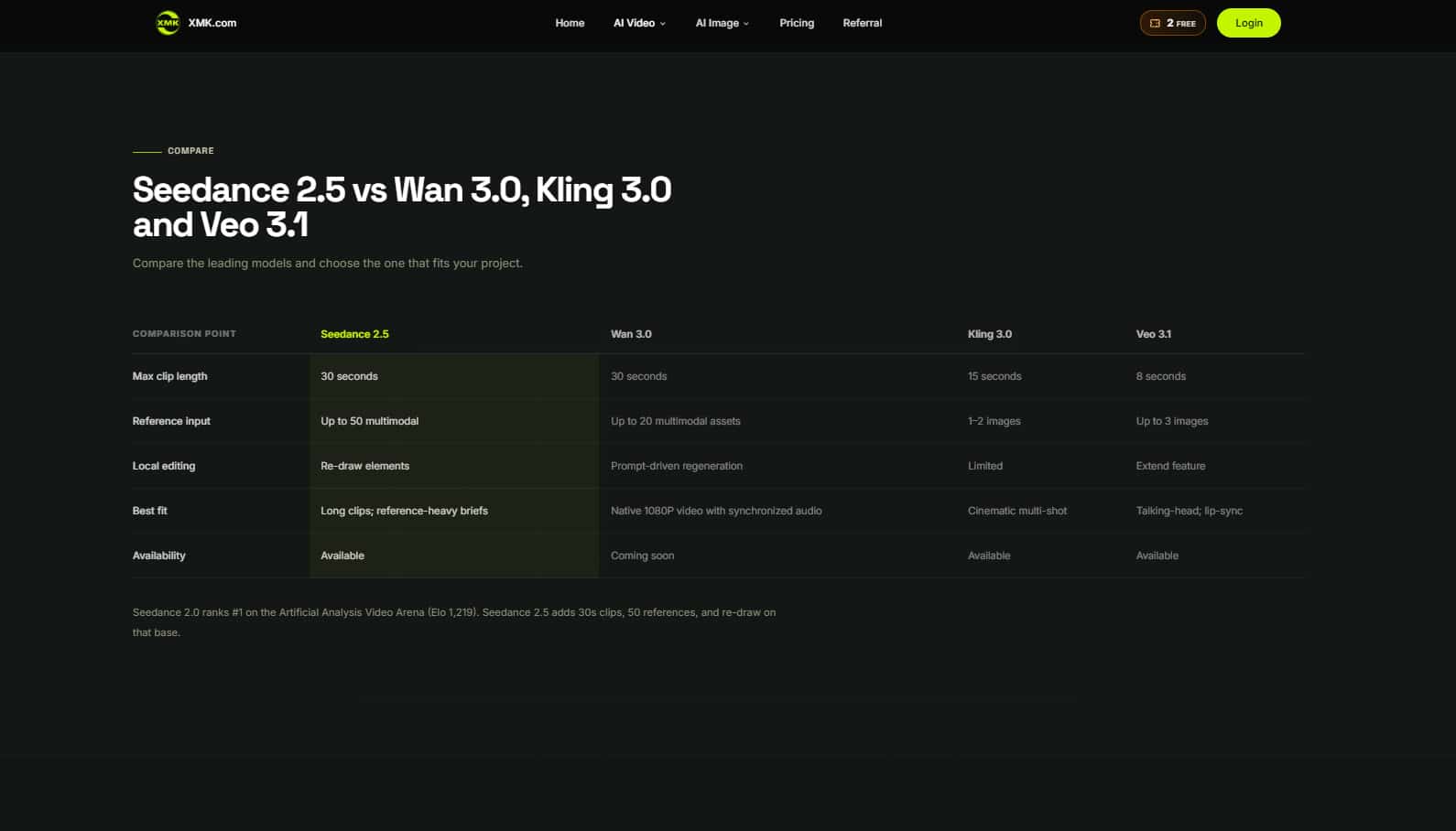Screen dimensions: 1456x831
Task: Click the "Extend feature" cell
Action: click(1170, 466)
